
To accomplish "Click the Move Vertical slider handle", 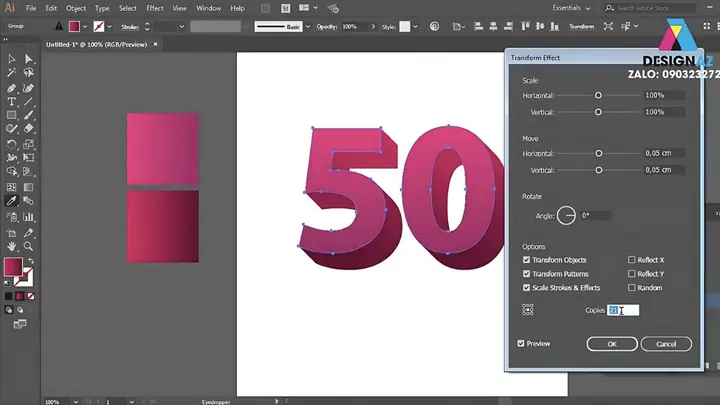I will coord(599,170).
